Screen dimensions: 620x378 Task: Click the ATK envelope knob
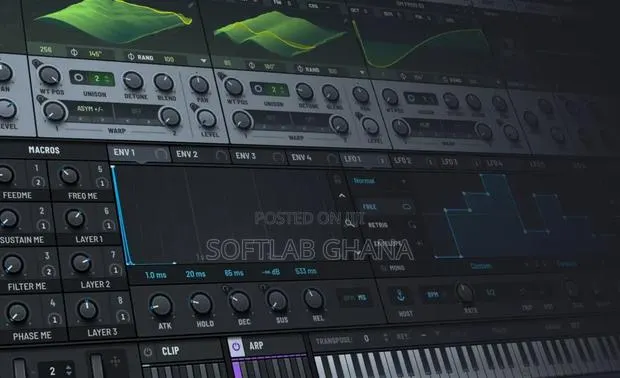coord(161,305)
